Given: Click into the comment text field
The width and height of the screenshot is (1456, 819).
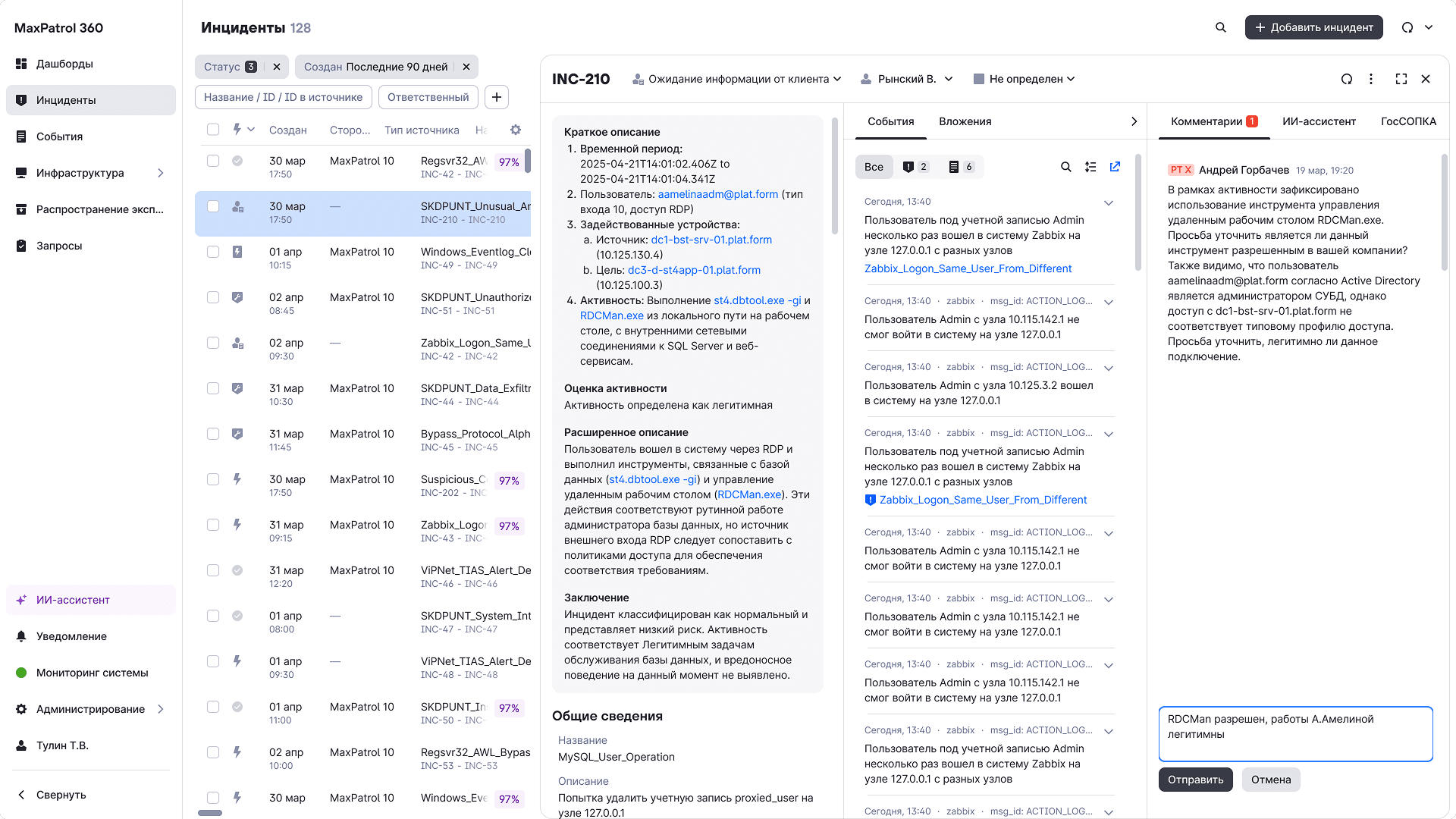Looking at the screenshot, I should tap(1295, 733).
